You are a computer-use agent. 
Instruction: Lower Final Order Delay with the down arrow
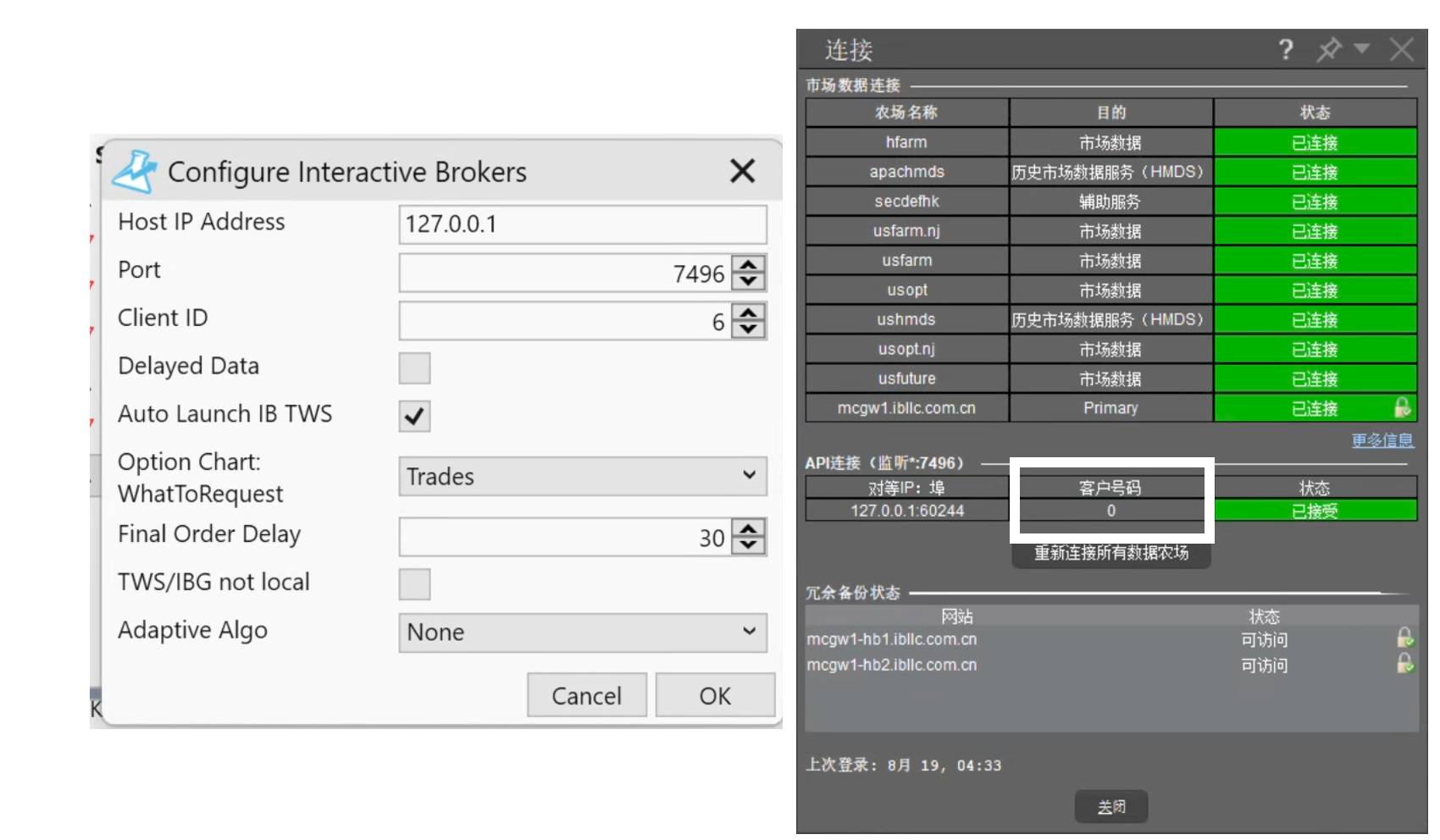click(x=749, y=545)
